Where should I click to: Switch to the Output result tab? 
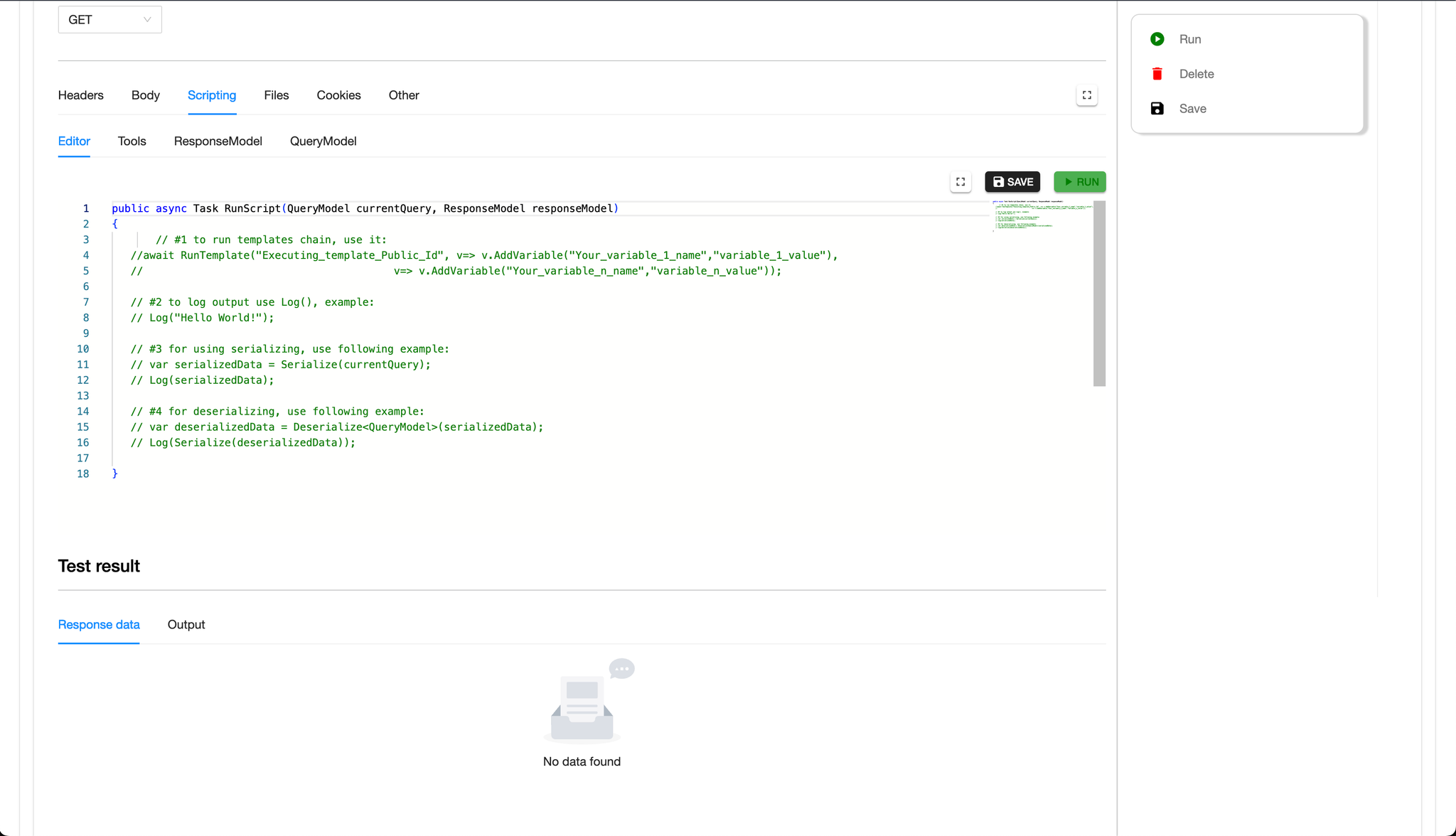[186, 625]
